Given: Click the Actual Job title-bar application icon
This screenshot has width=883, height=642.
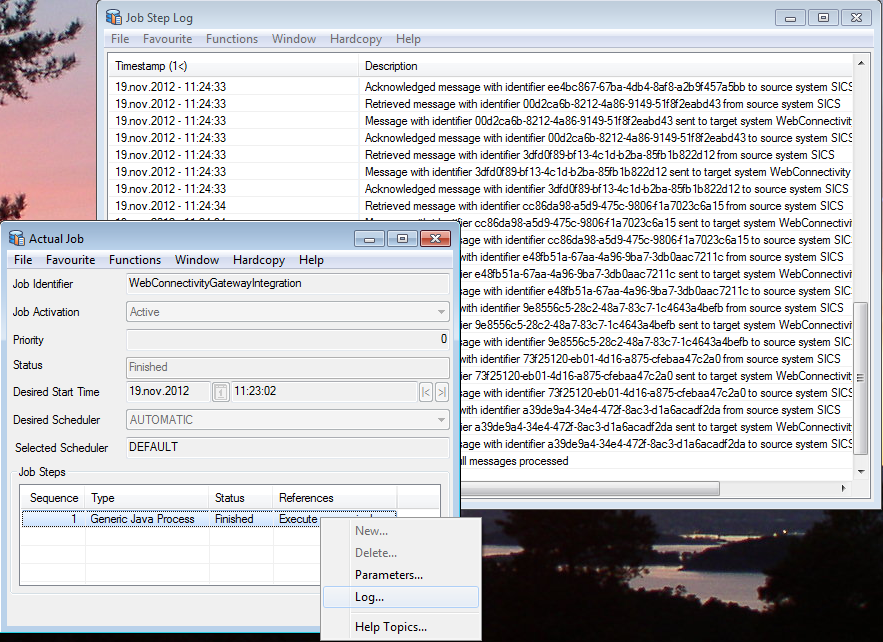Looking at the screenshot, I should pyautogui.click(x=16, y=238).
